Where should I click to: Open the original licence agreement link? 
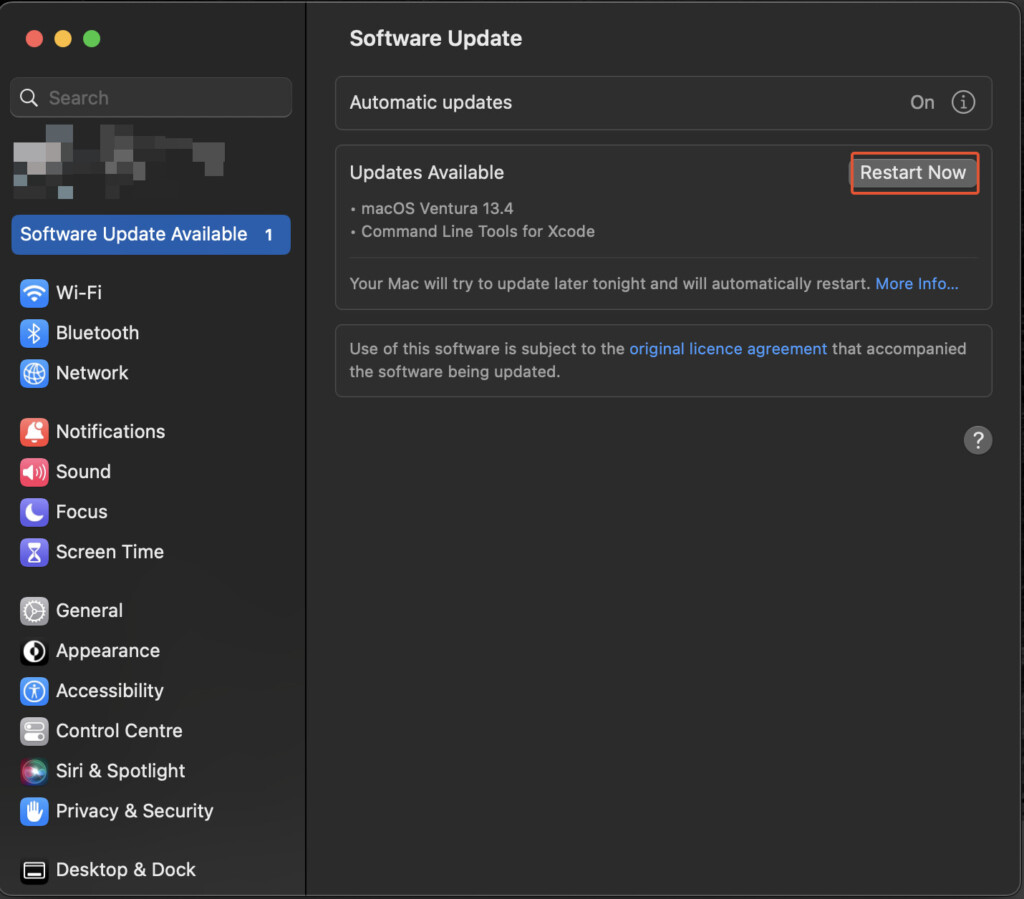tap(728, 349)
